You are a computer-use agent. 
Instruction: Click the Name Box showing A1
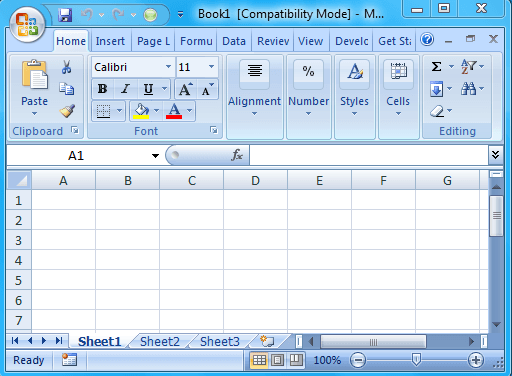pyautogui.click(x=76, y=155)
